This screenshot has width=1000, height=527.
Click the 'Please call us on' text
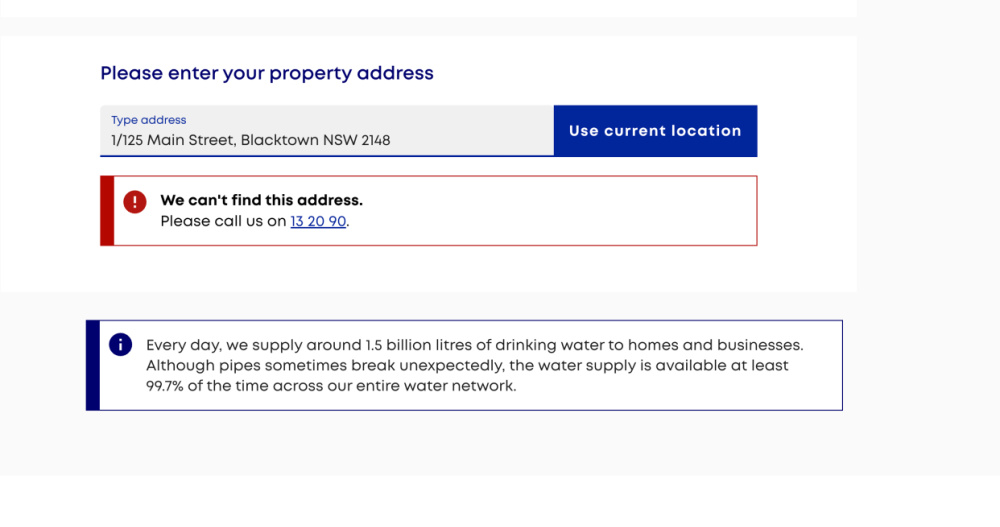coord(223,221)
